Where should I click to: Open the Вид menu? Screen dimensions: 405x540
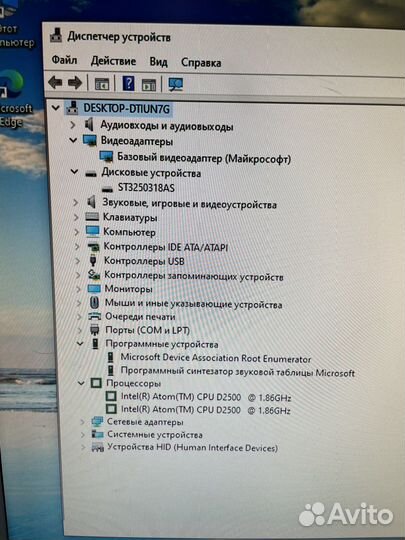[158, 62]
